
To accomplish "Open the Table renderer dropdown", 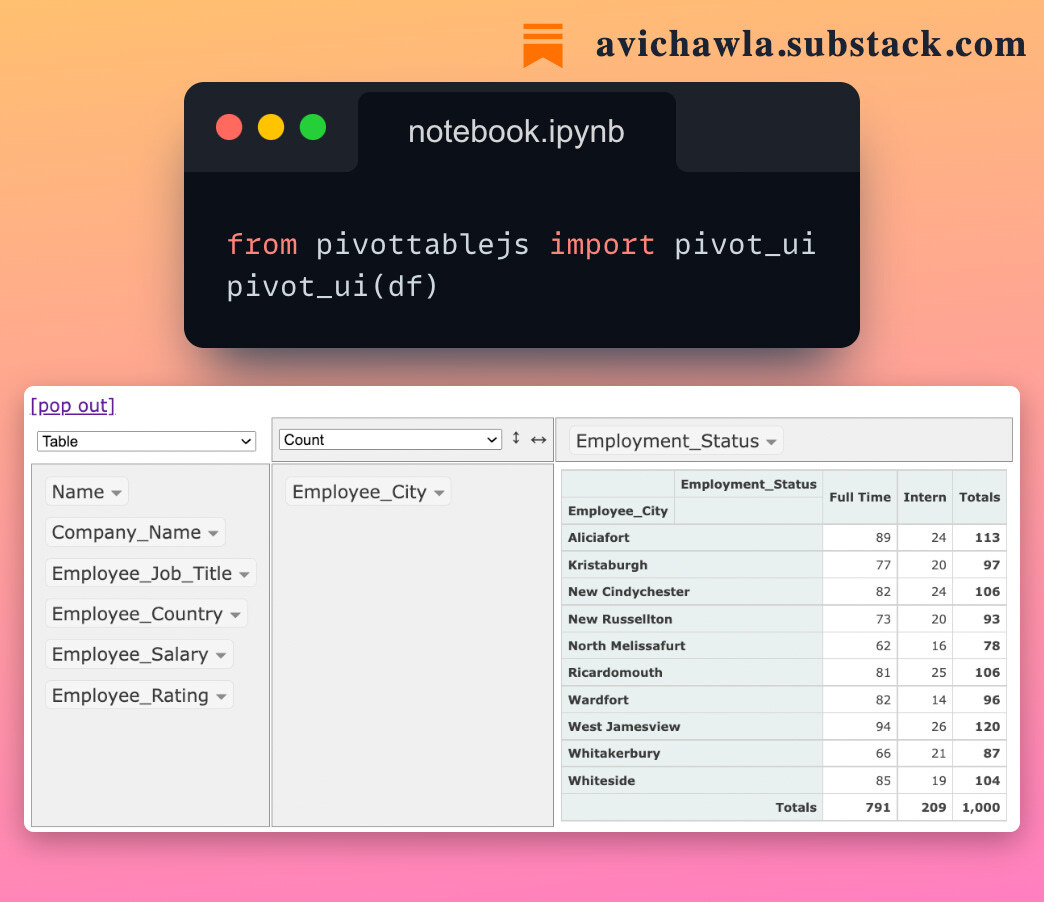I will pos(145,440).
